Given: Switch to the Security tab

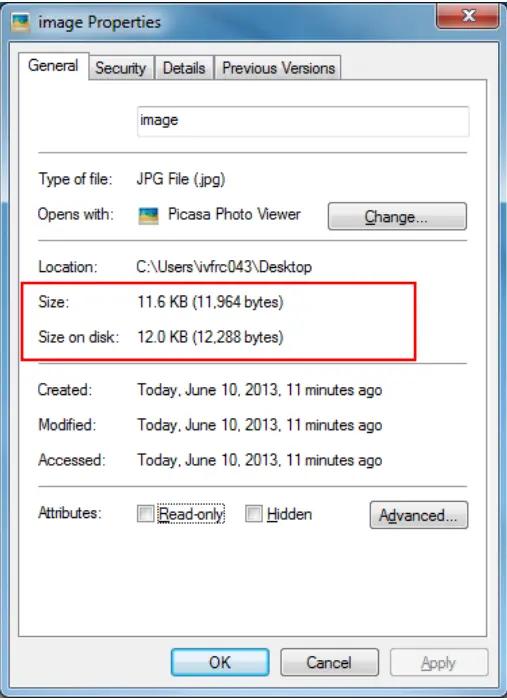Looking at the screenshot, I should (x=121, y=68).
